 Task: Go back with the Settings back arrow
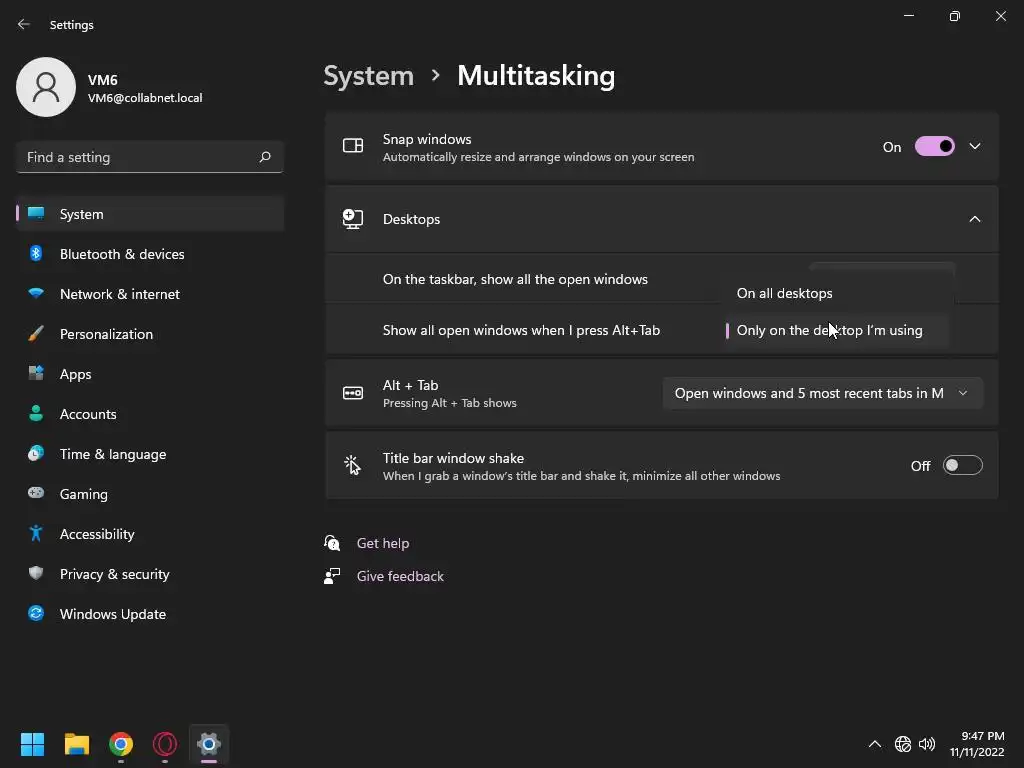tap(24, 24)
